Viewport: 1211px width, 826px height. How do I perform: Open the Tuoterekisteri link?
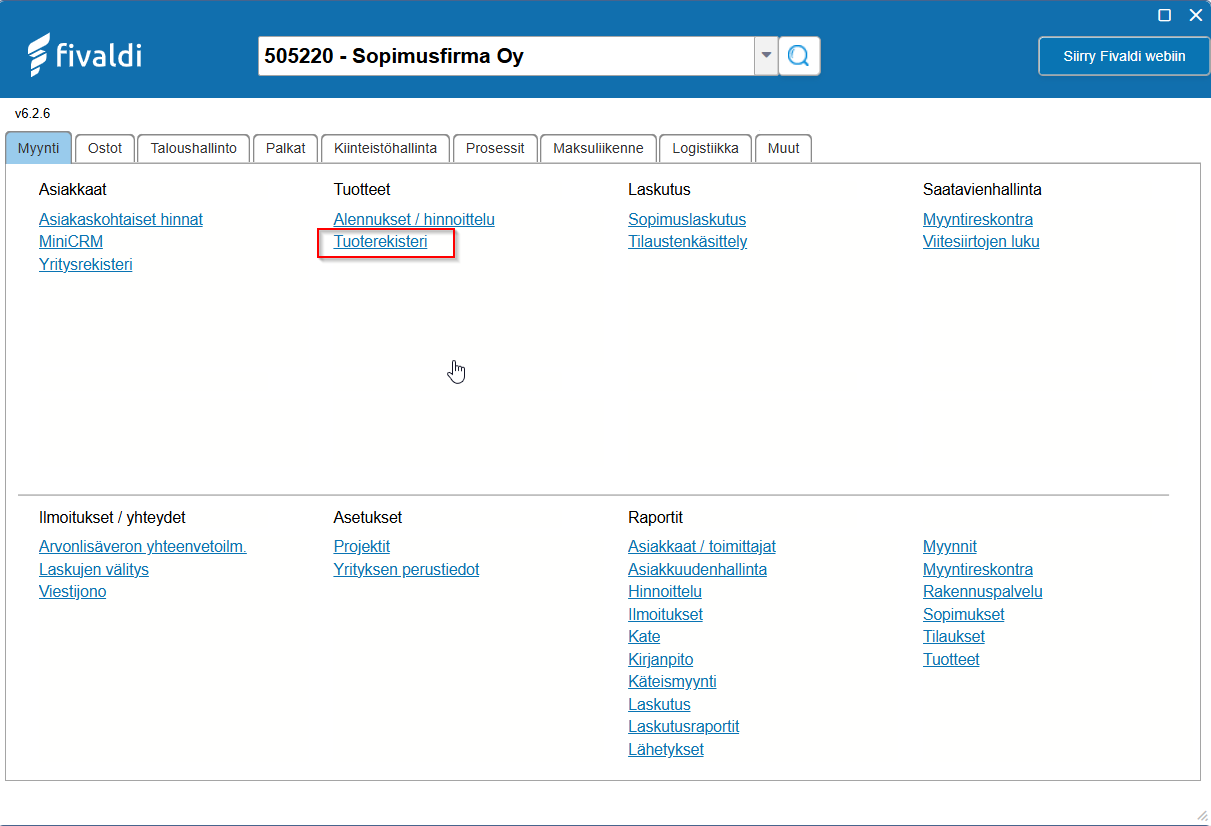(x=380, y=241)
